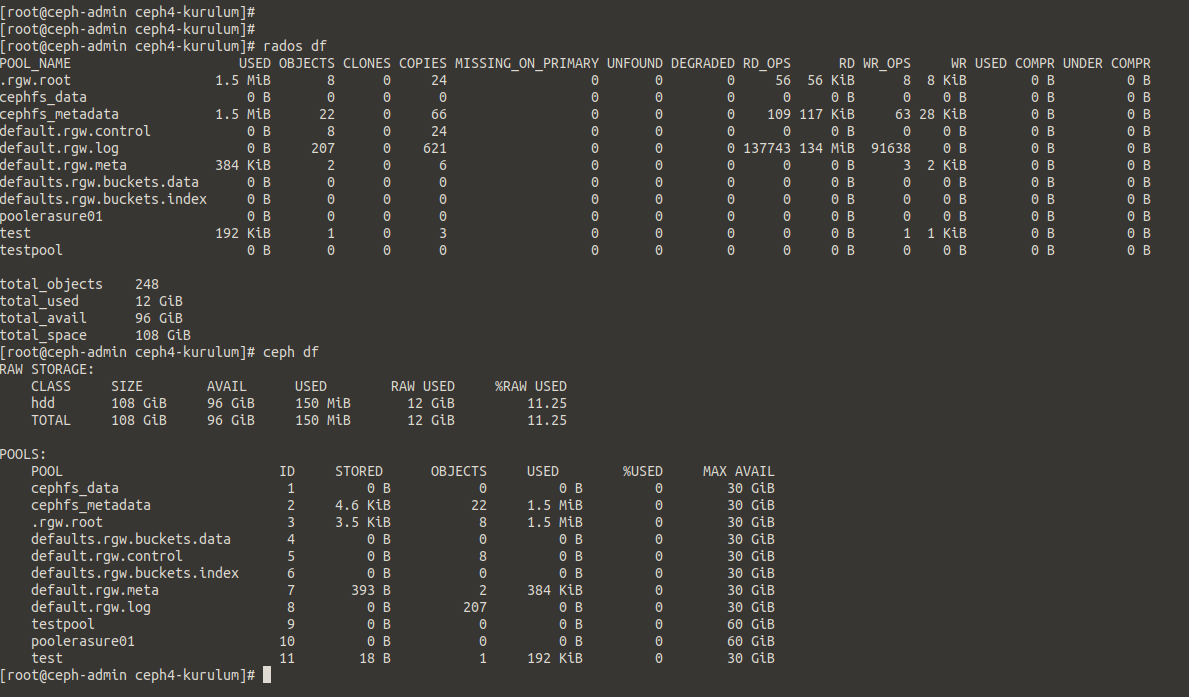The width and height of the screenshot is (1189, 697).
Task: Select 'defaults.rgw.buckets.data' in rados df table
Action: (99, 182)
